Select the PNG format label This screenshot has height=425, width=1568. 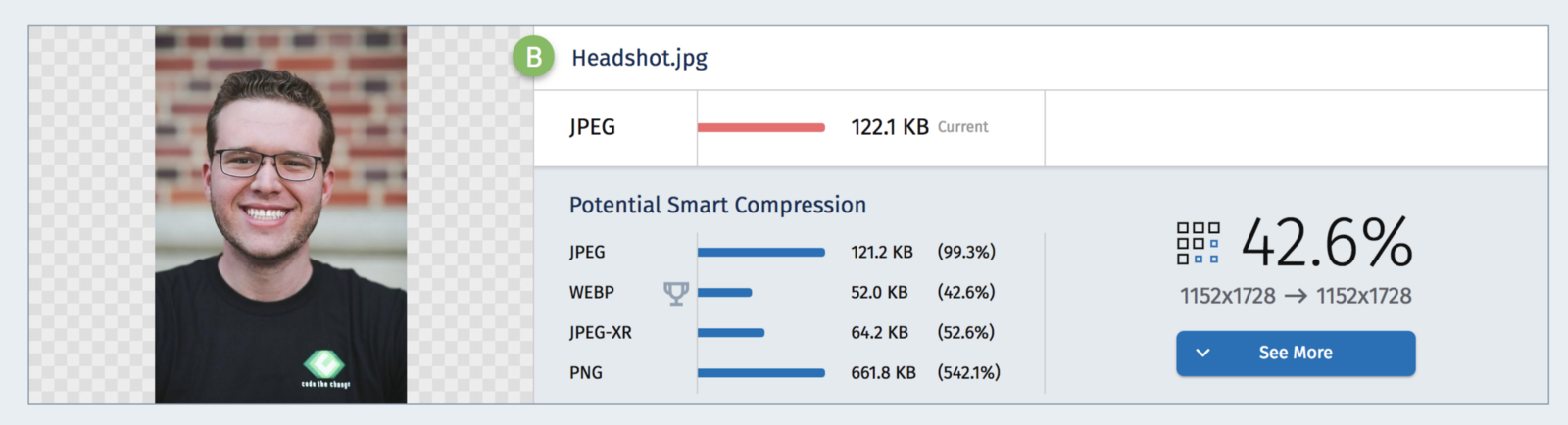(x=586, y=373)
